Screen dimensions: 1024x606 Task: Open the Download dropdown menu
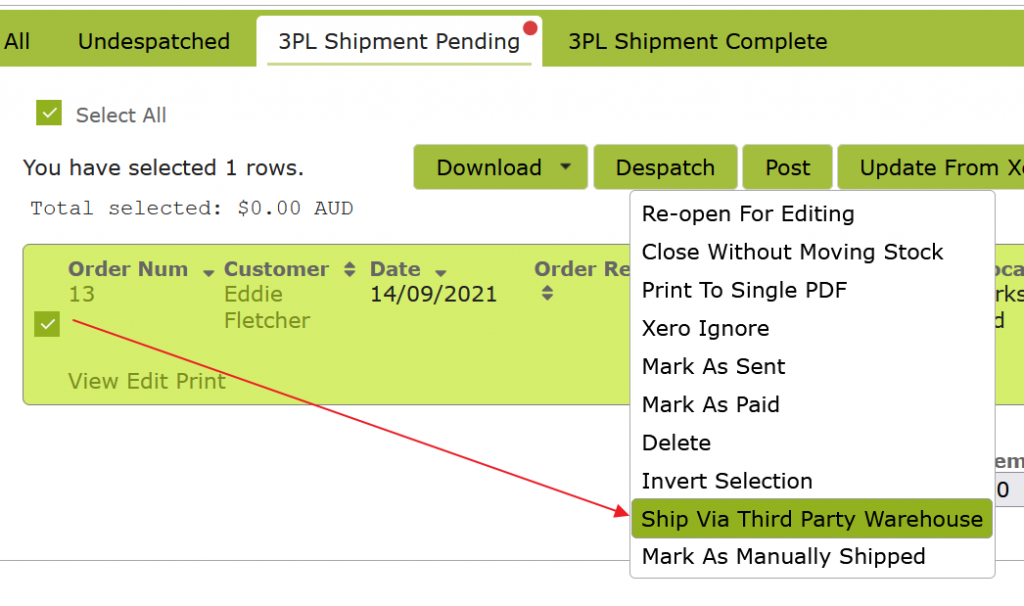(x=500, y=167)
